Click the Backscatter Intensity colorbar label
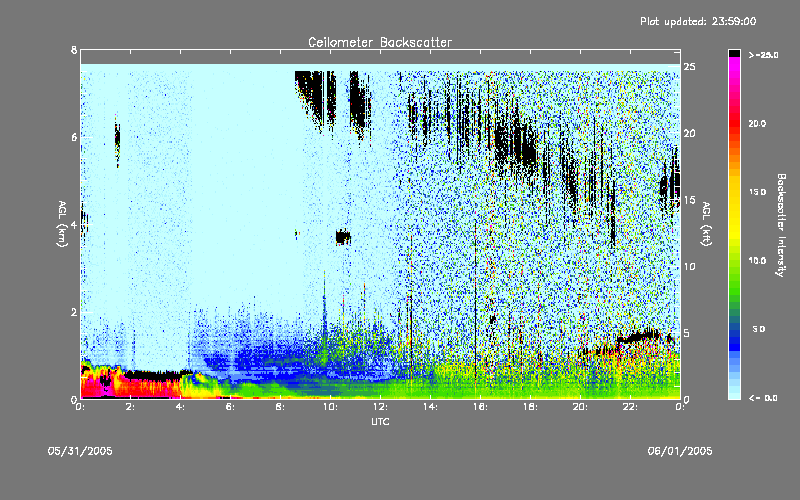The image size is (800, 500). coord(781,225)
